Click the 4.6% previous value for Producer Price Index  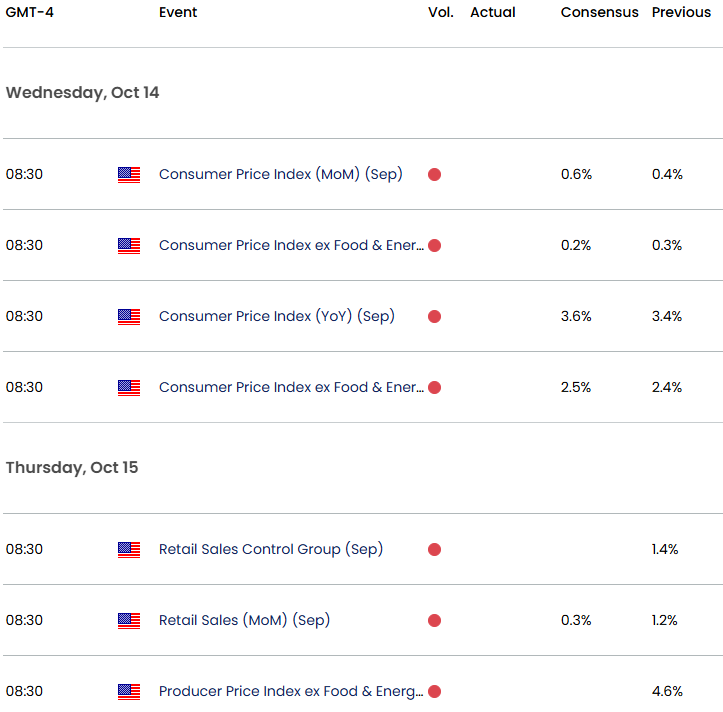[x=667, y=691]
